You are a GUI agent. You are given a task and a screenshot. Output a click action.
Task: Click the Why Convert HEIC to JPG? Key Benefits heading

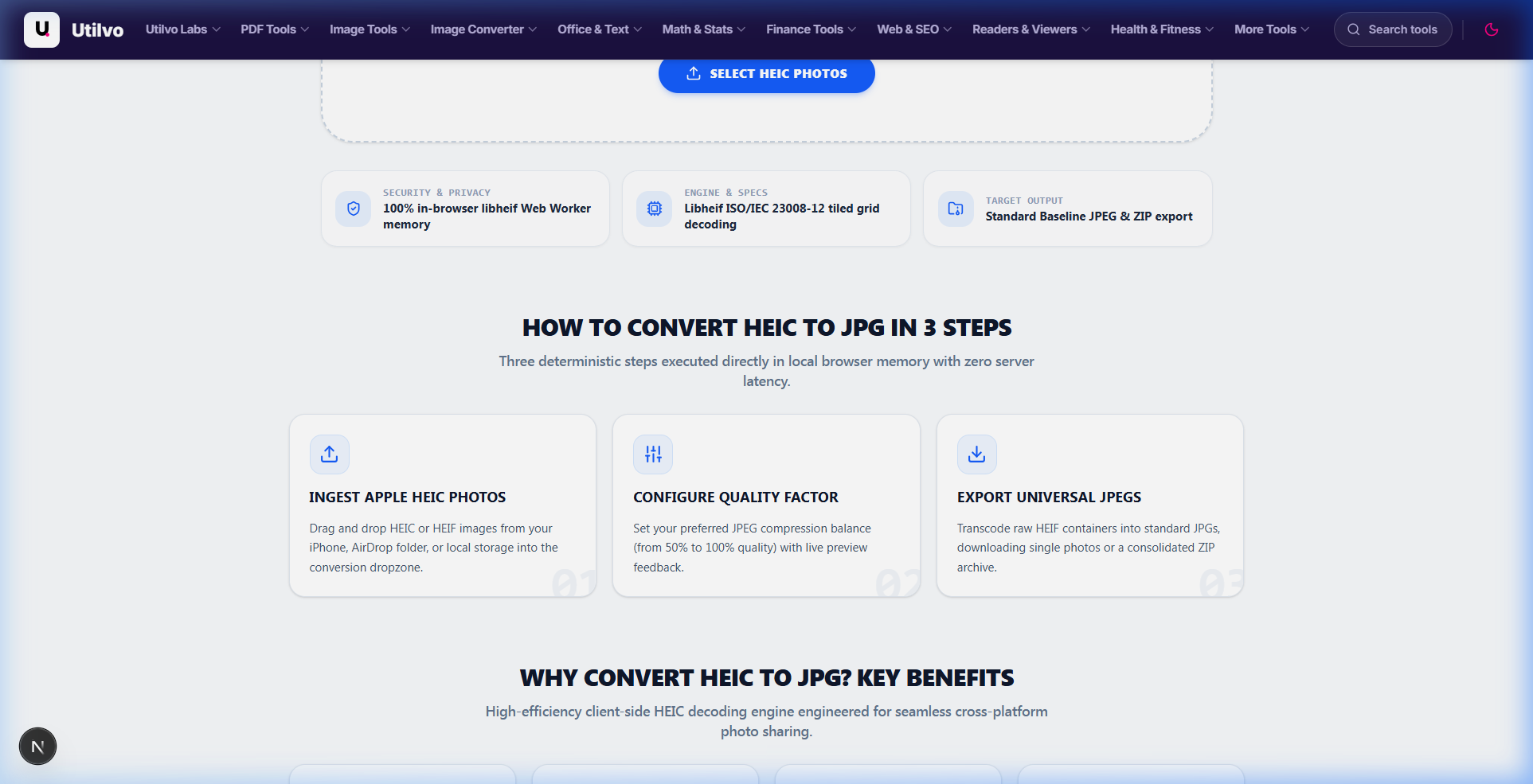click(767, 678)
